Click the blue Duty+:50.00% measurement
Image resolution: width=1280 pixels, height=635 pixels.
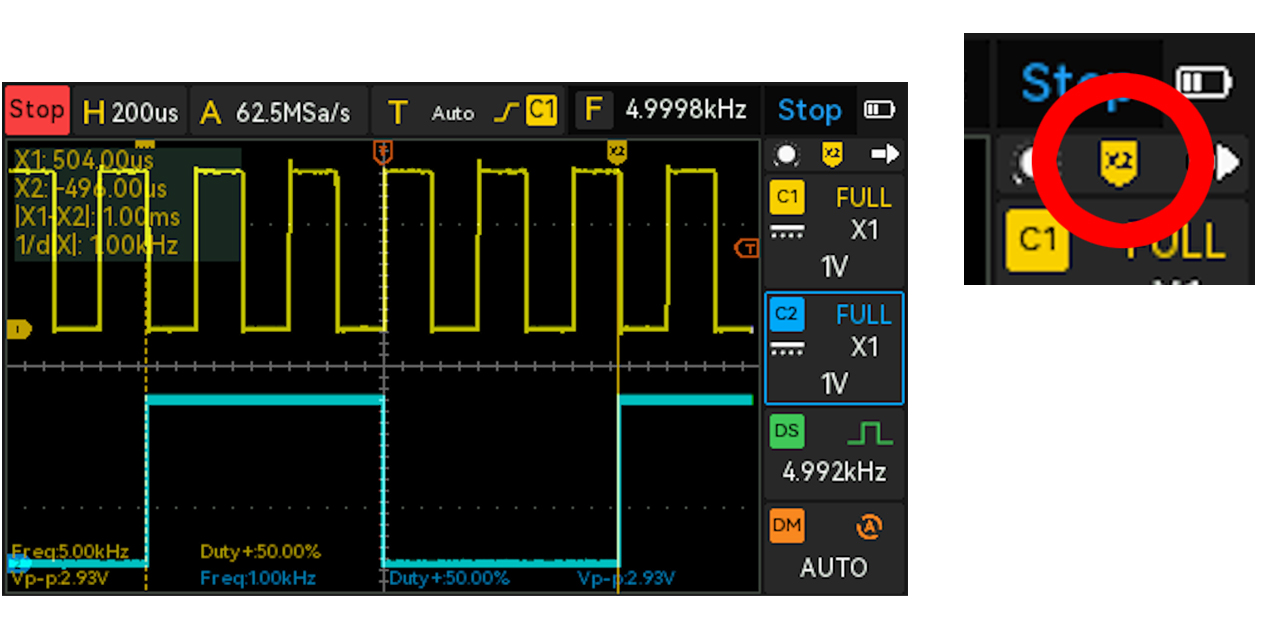(x=450, y=578)
